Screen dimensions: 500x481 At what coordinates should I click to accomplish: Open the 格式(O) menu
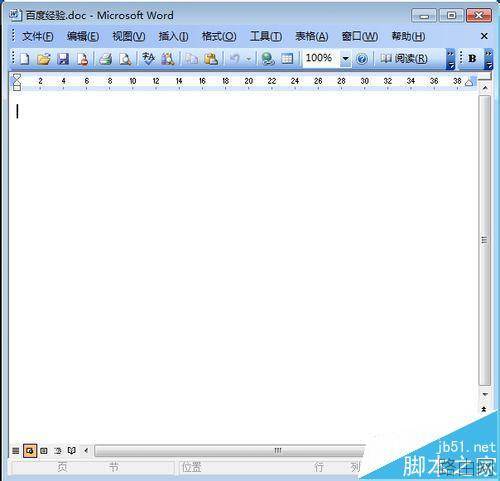219,36
